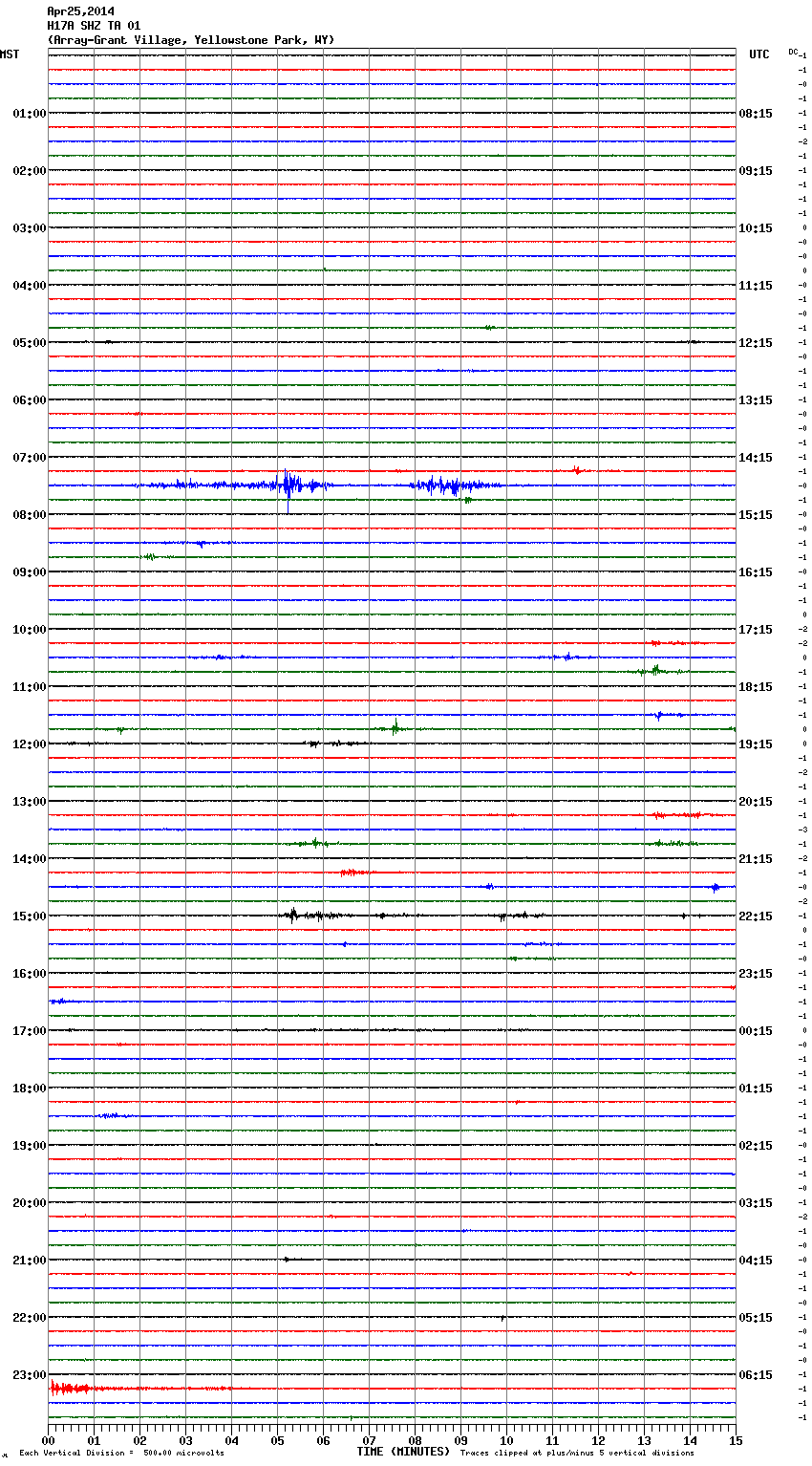
Task: Select the 03:00 MST time label
Action: coord(29,228)
